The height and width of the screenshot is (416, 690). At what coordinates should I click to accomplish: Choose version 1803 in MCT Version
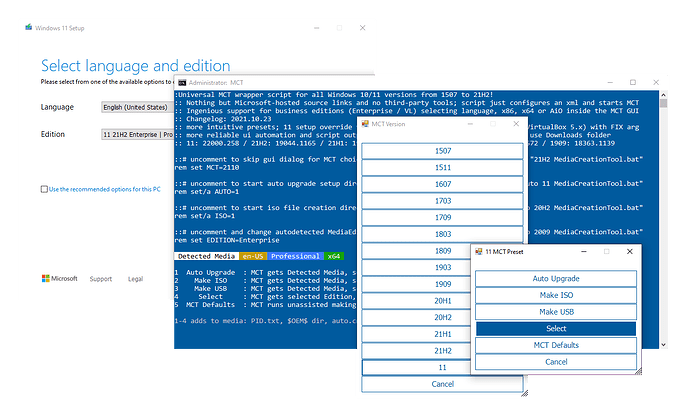coord(443,234)
